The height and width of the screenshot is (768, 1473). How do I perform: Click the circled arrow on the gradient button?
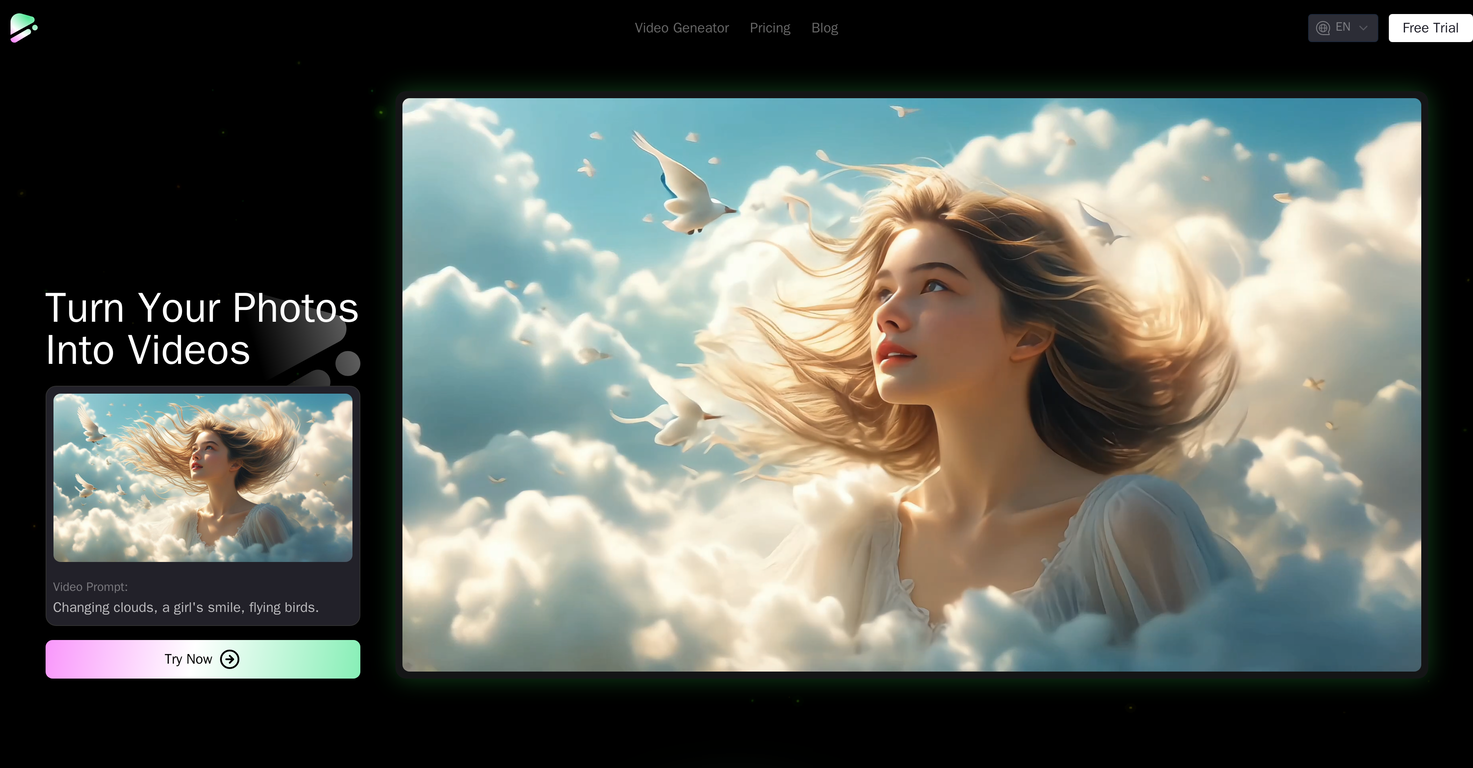click(x=230, y=659)
